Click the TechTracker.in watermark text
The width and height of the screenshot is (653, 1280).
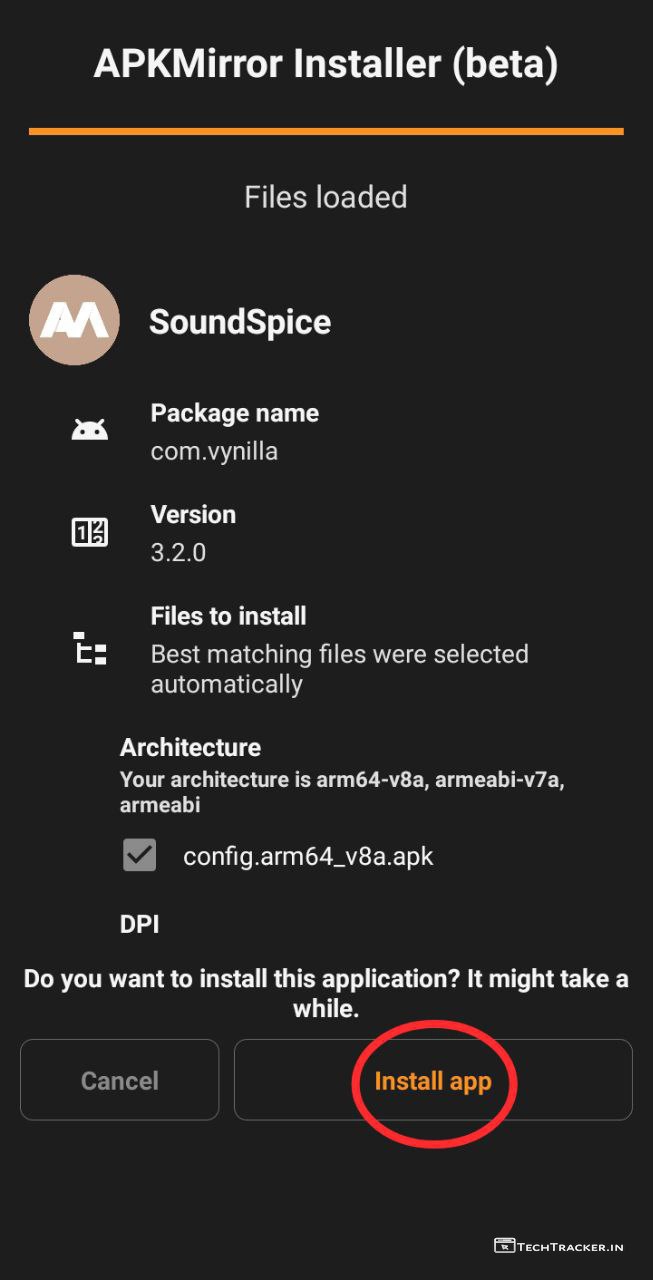(x=570, y=1246)
